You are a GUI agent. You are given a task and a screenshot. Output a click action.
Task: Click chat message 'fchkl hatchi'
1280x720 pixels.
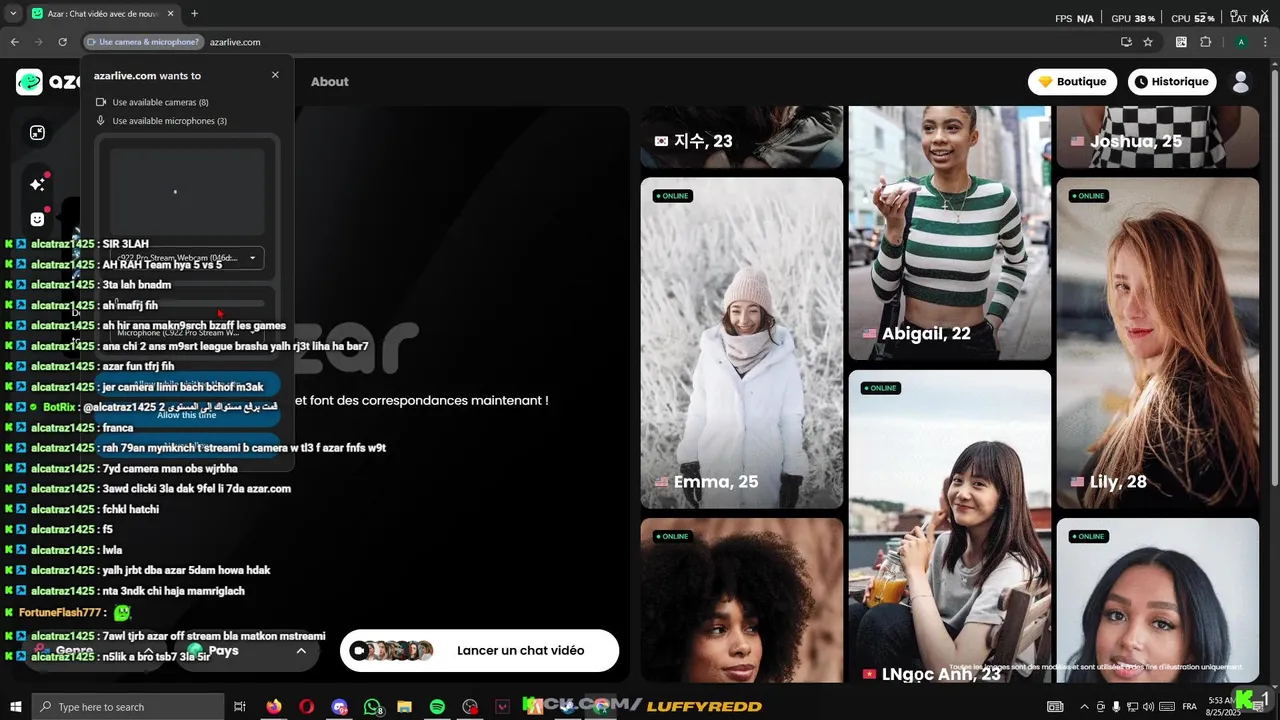pos(131,509)
